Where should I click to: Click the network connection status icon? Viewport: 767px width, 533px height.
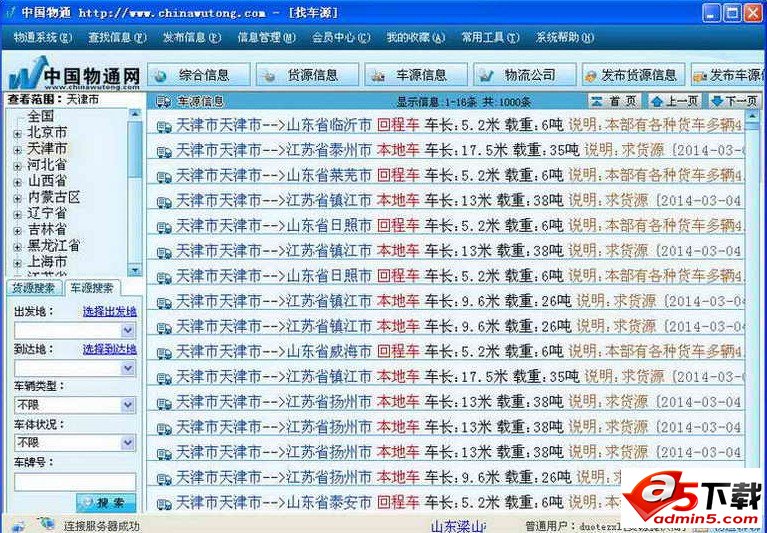point(47,524)
